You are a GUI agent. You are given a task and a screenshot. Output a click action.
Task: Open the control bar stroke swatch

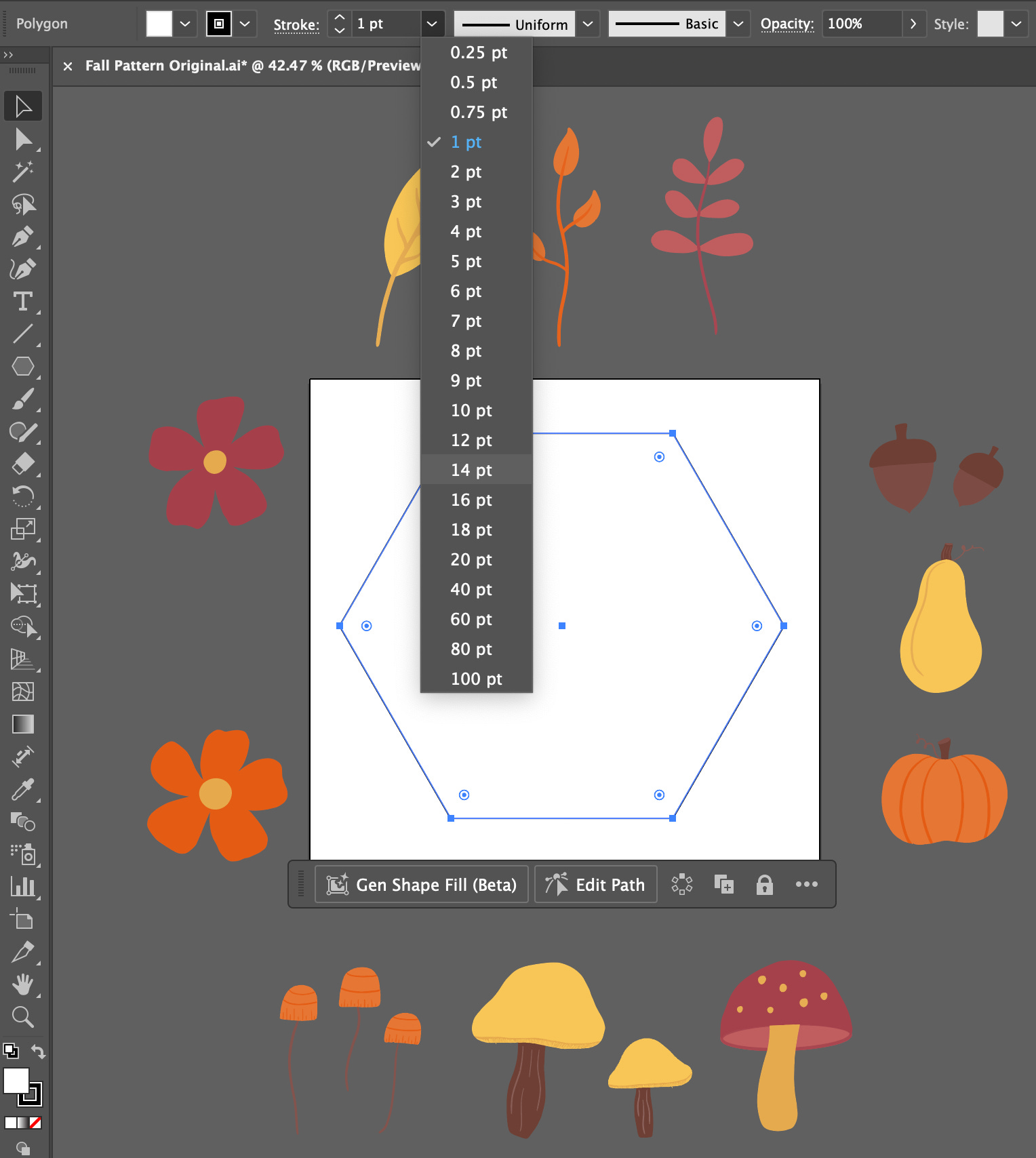[219, 24]
